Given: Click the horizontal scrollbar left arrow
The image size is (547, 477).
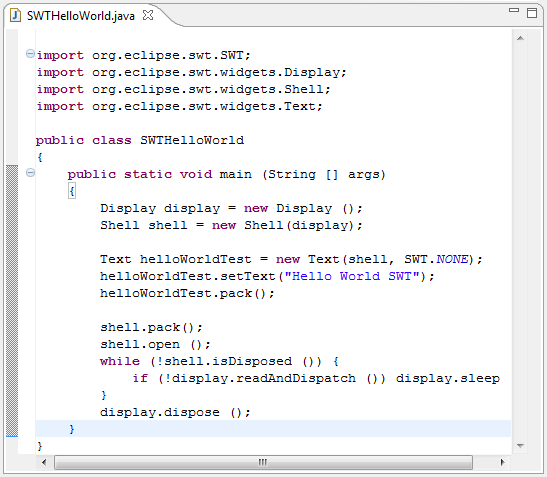Looking at the screenshot, I should tap(44, 462).
